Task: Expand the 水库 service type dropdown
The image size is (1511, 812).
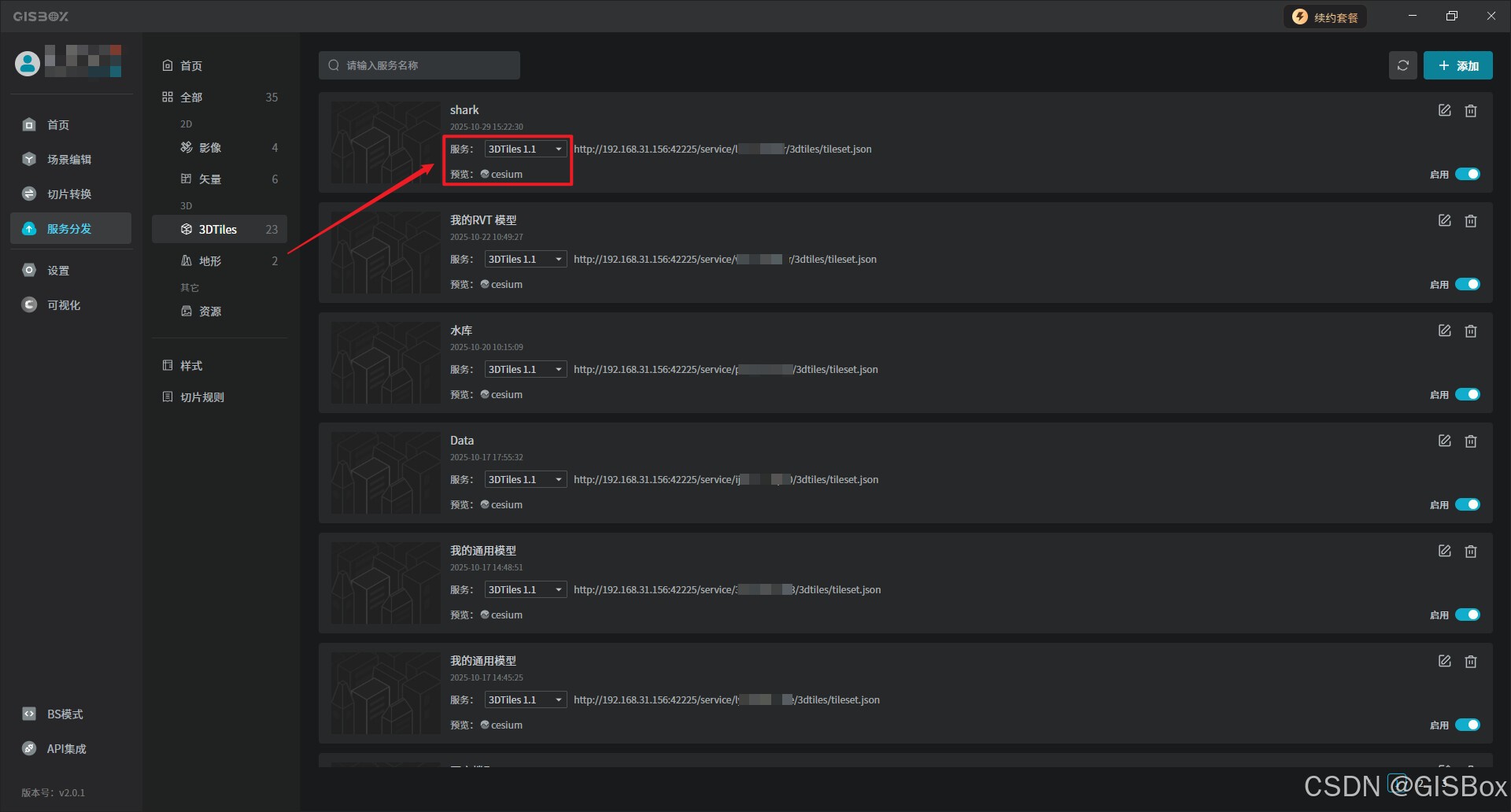Action: pyautogui.click(x=526, y=369)
